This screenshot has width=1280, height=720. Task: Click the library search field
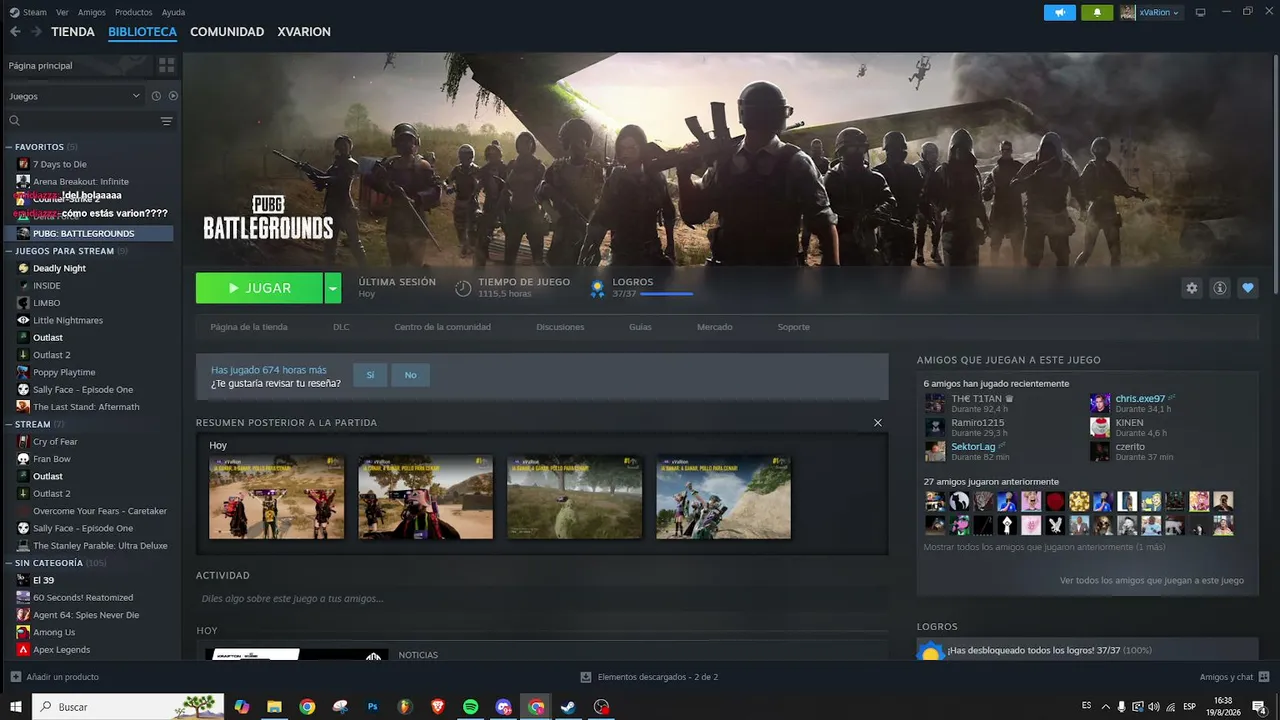tap(82, 121)
